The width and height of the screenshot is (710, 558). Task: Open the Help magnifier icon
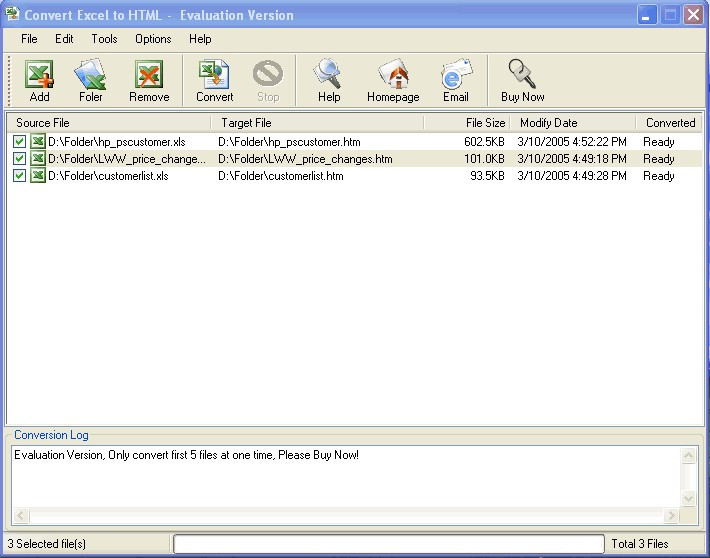[x=328, y=74]
